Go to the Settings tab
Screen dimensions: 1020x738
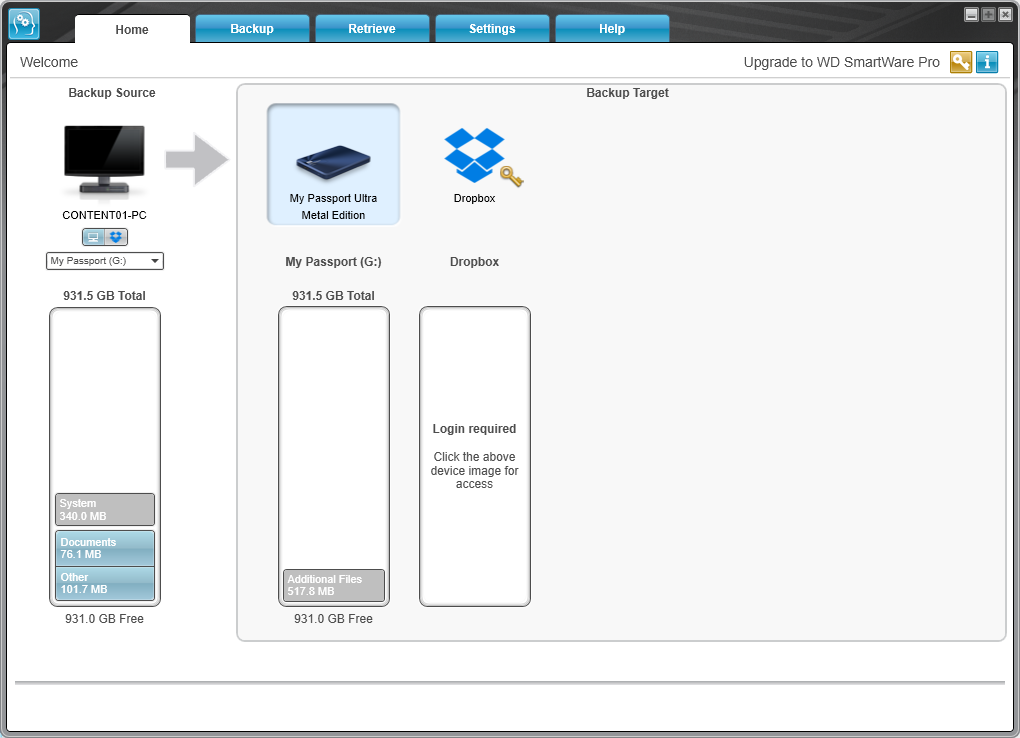coord(492,29)
